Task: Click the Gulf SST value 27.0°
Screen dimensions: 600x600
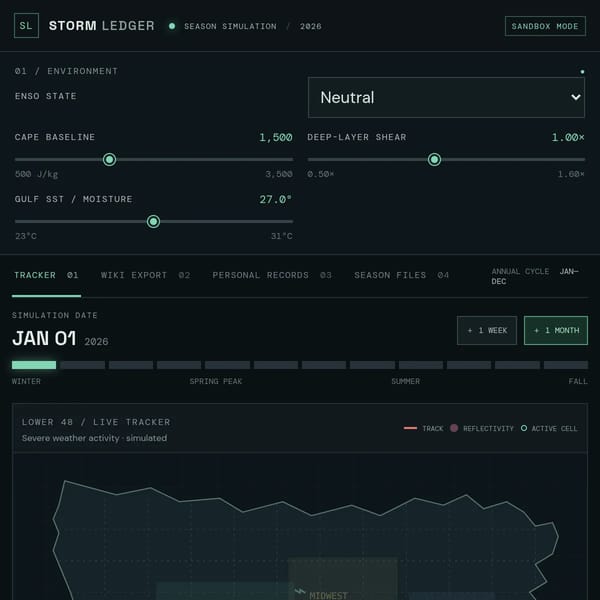Action: (276, 199)
